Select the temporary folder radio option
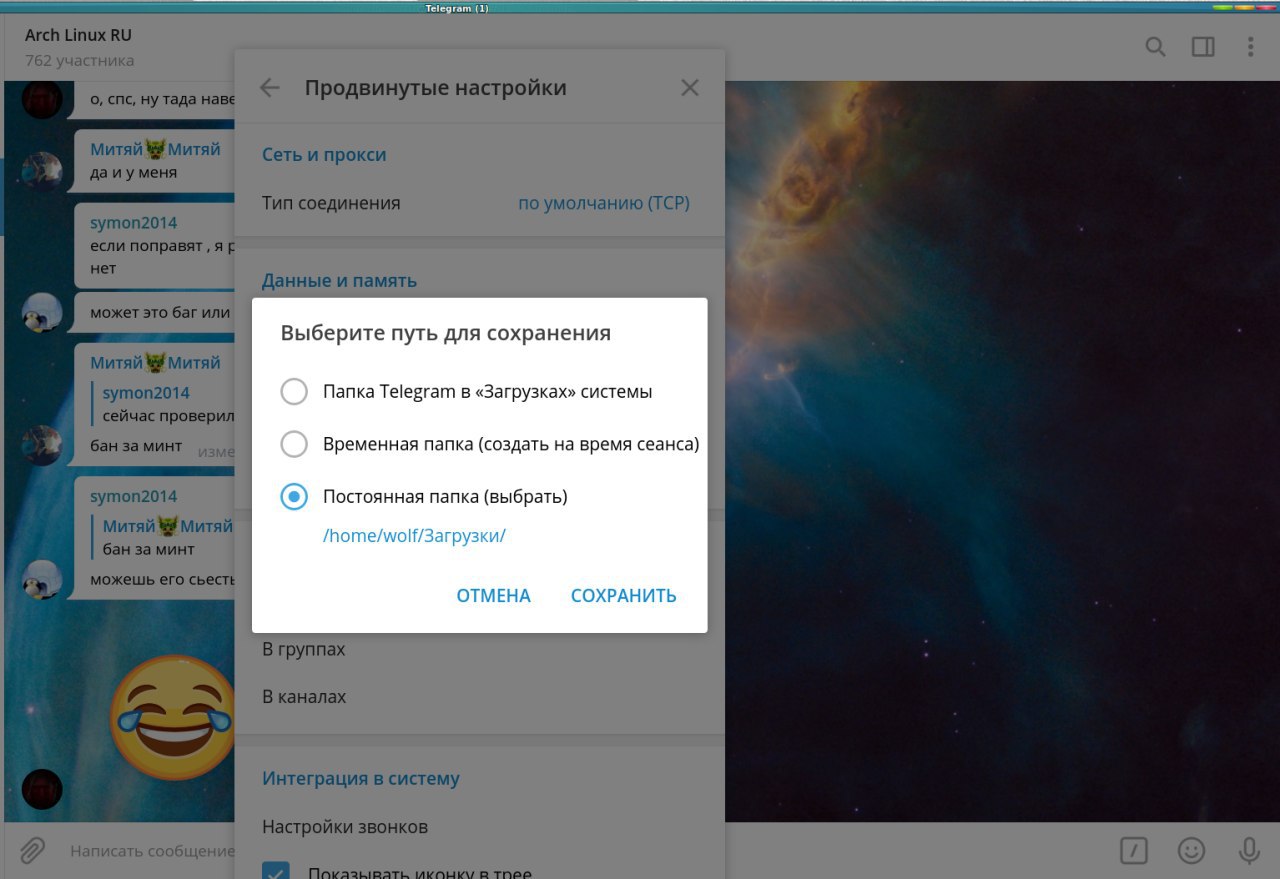 [294, 444]
